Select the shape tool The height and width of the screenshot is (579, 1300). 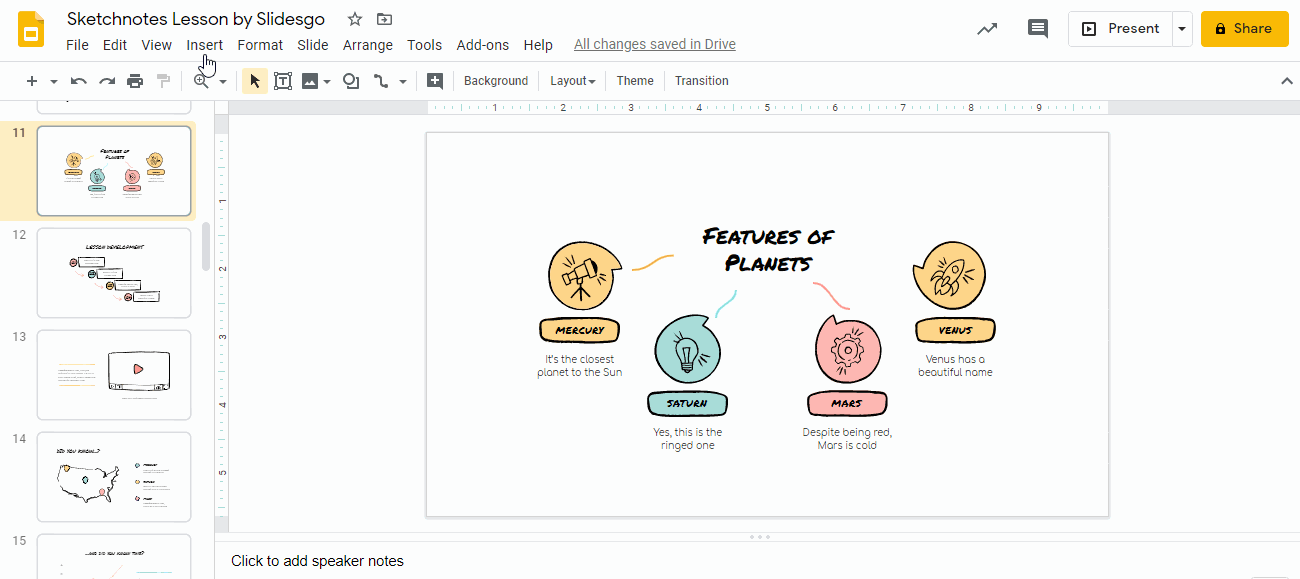pyautogui.click(x=351, y=81)
